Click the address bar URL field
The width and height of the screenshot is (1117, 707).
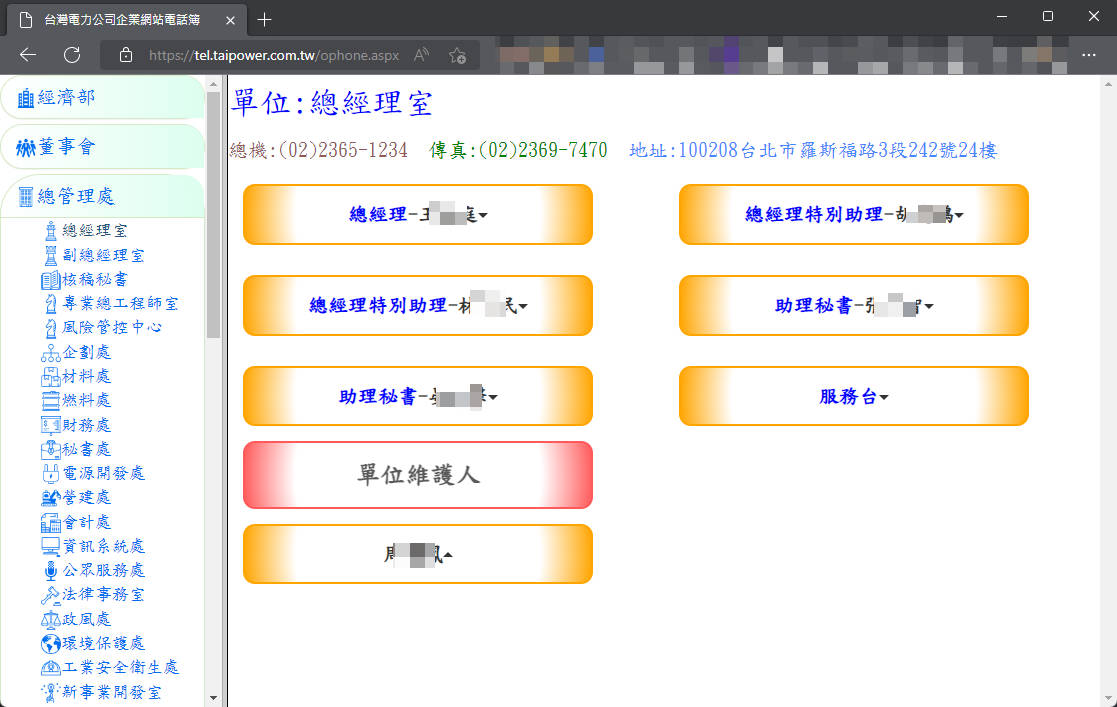coord(274,55)
